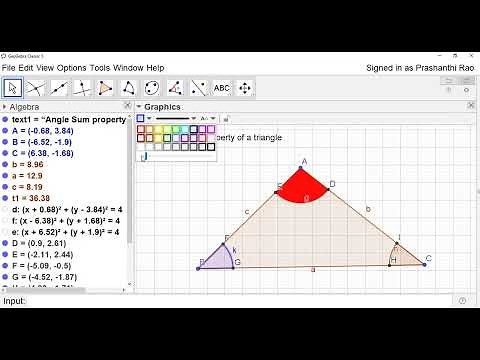The width and height of the screenshot is (480, 360).
Task: Pick the magenta color swatch
Action: [x=211, y=129]
